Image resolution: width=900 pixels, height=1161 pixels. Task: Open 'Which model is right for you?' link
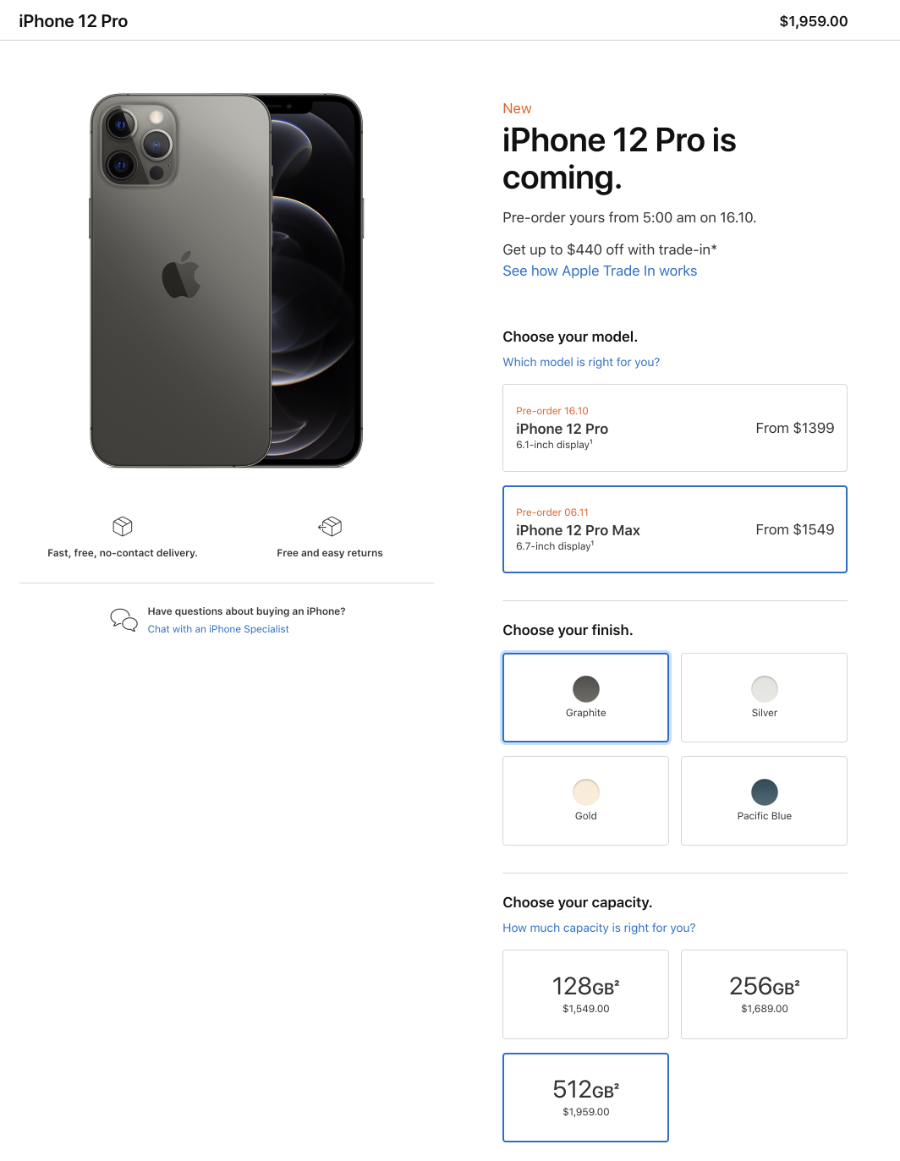(581, 362)
